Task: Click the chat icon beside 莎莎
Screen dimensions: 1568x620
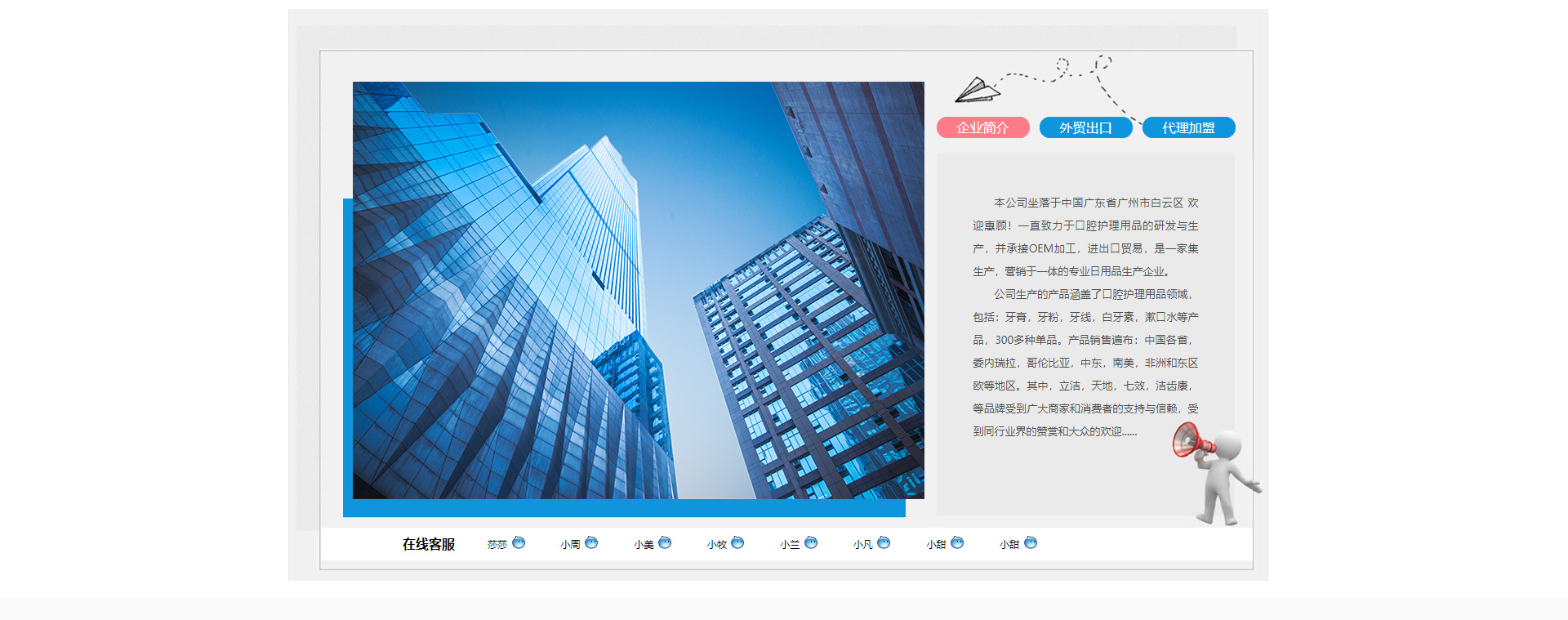Action: tap(519, 543)
